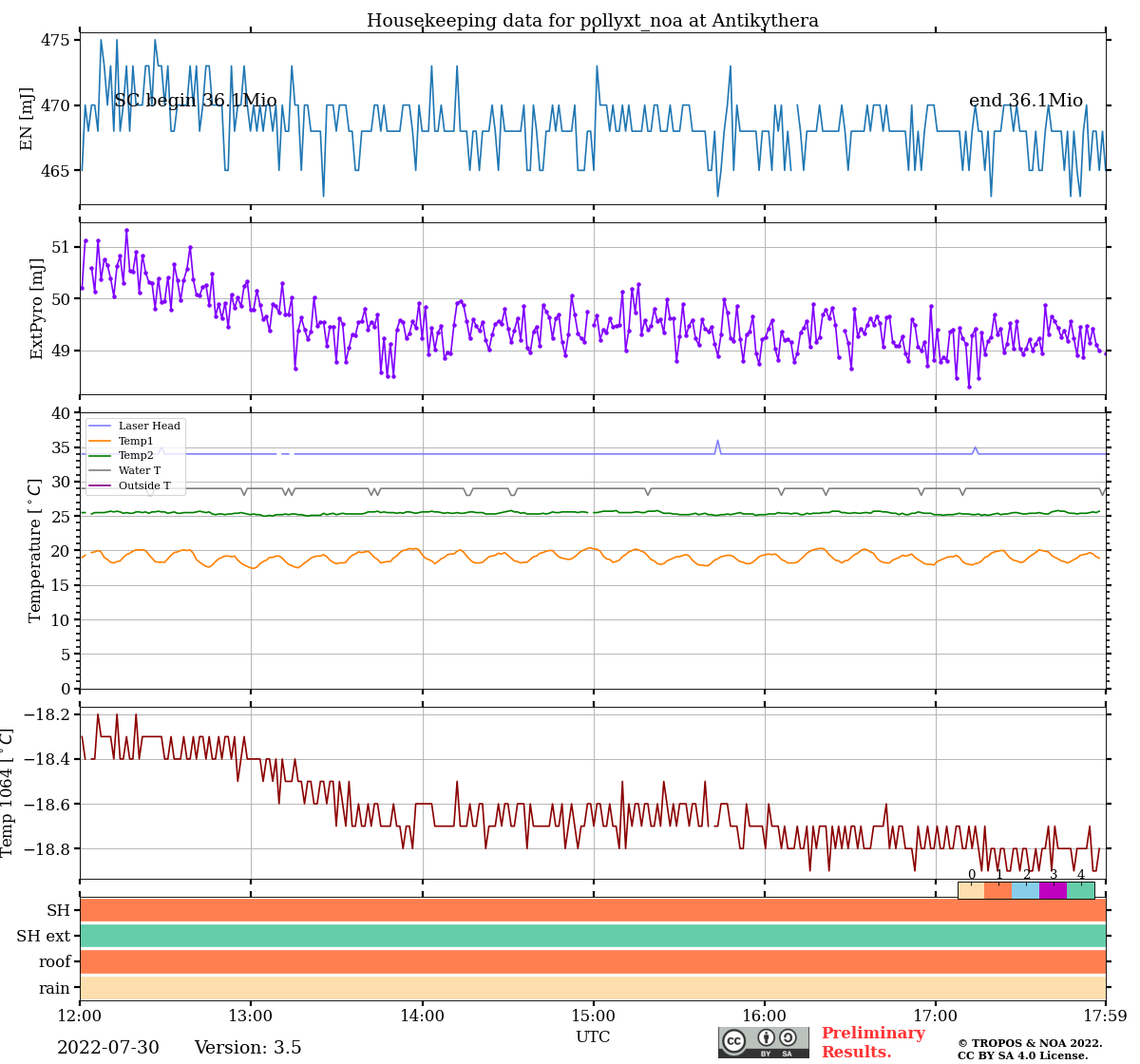This screenshot has height=1064, width=1140.
Task: Click the red 'Preliminary Results.' text
Action: (x=873, y=1042)
